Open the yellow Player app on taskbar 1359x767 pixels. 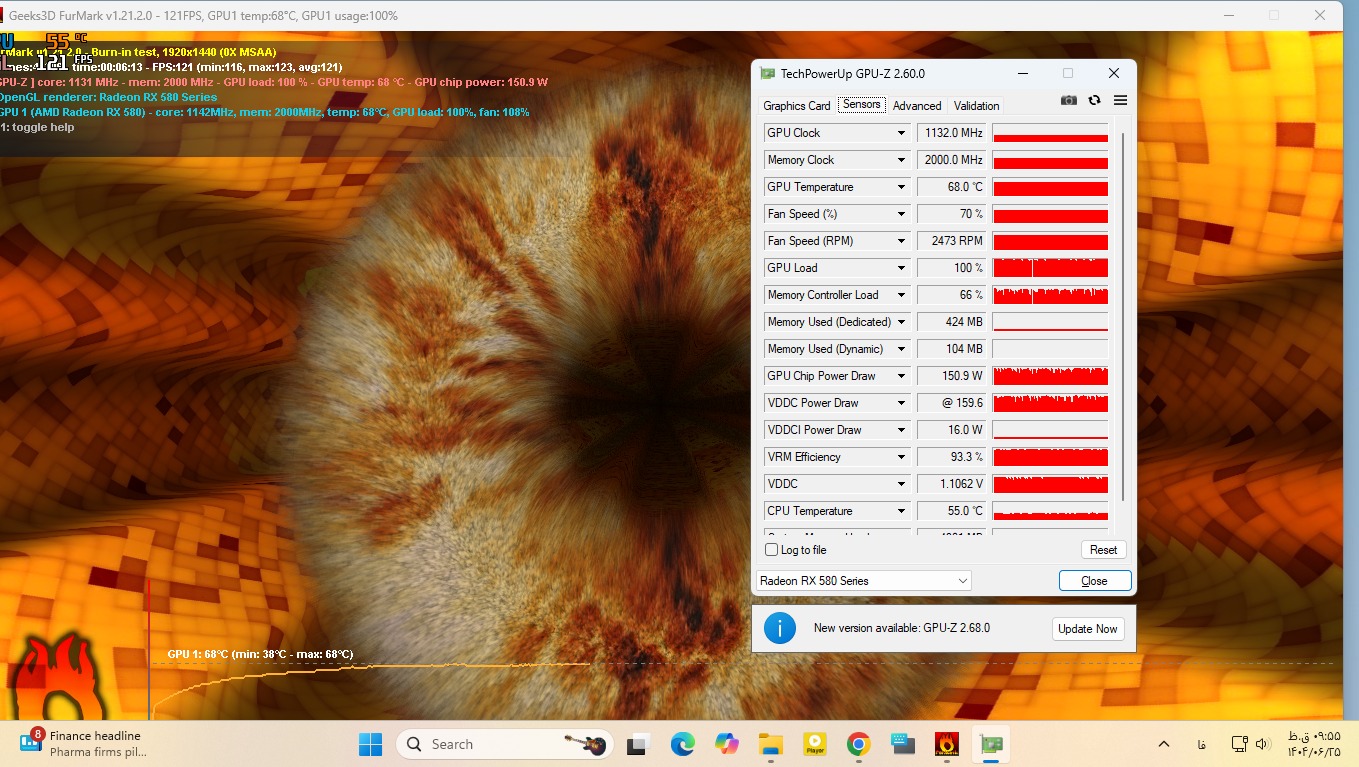tap(814, 744)
